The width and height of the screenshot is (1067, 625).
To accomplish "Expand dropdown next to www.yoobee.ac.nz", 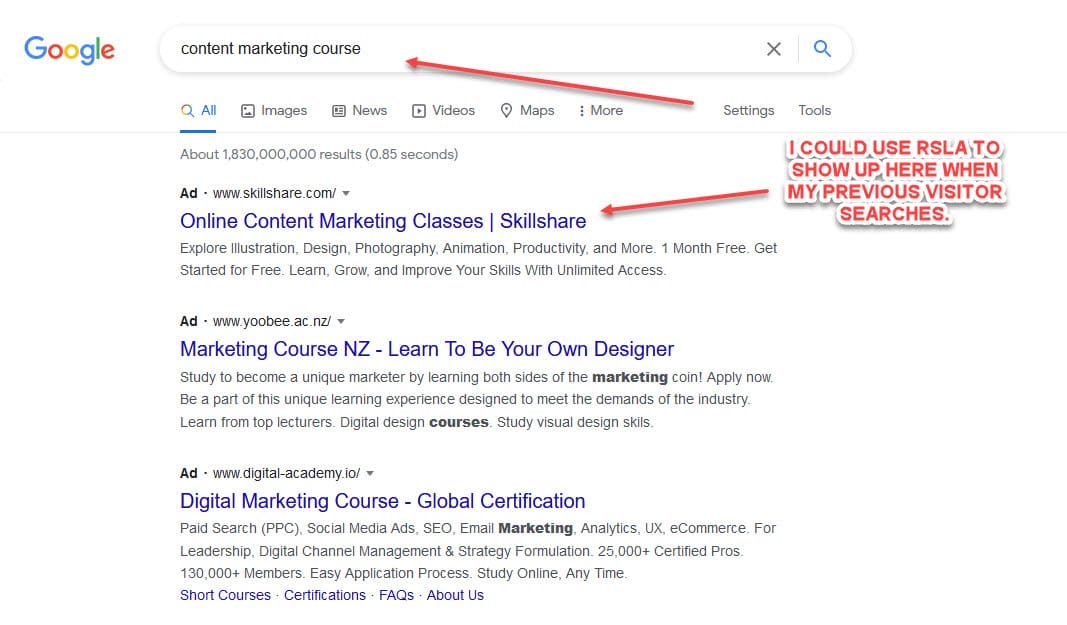I will (x=341, y=321).
